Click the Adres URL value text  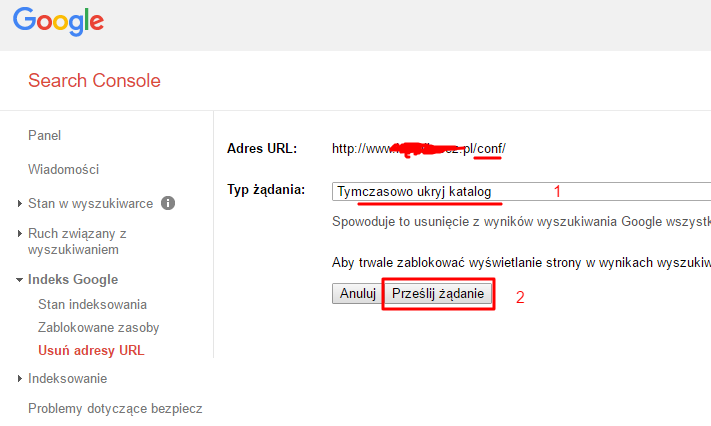pyautogui.click(x=419, y=149)
